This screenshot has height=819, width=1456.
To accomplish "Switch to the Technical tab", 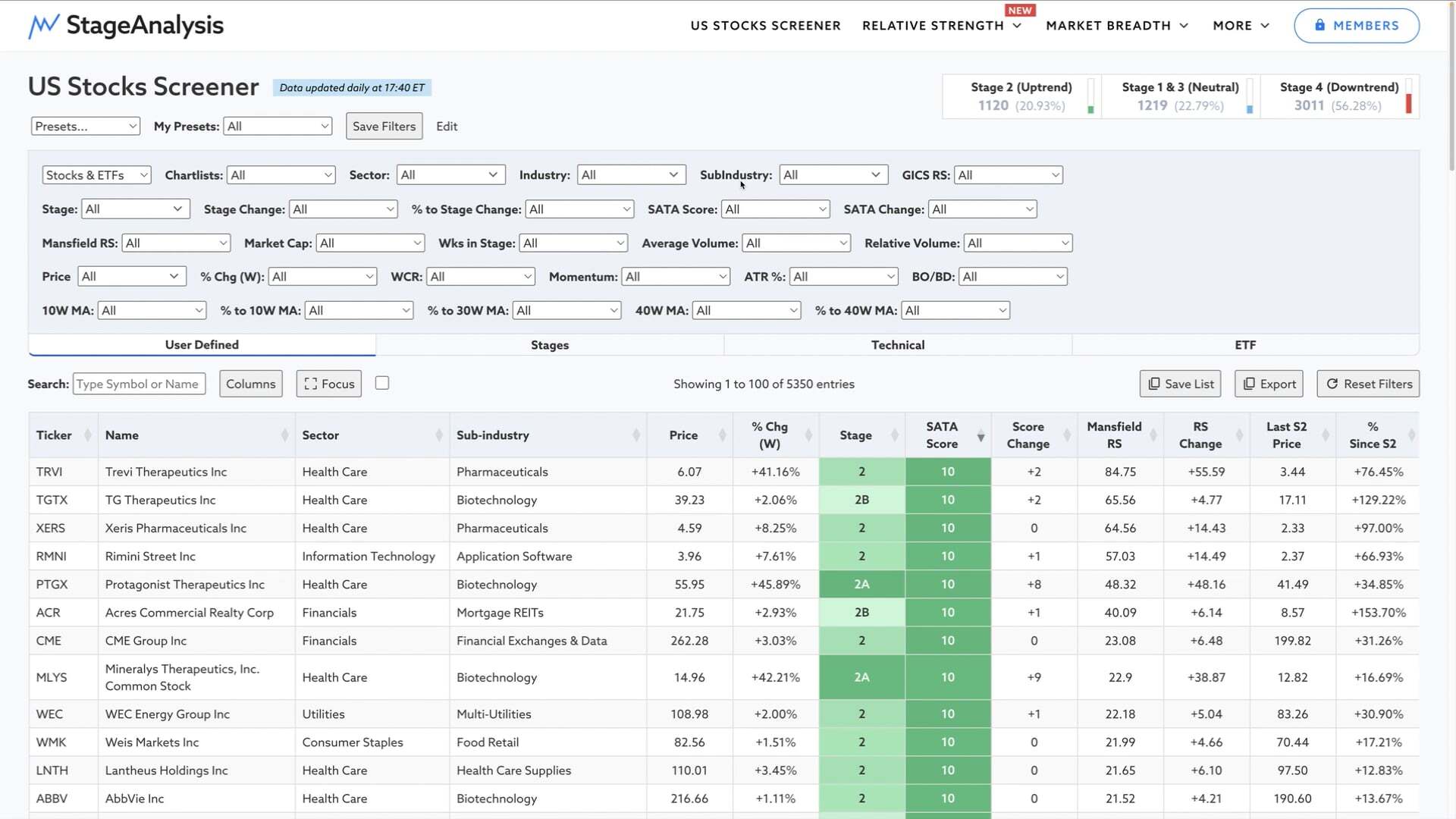I will 897,345.
